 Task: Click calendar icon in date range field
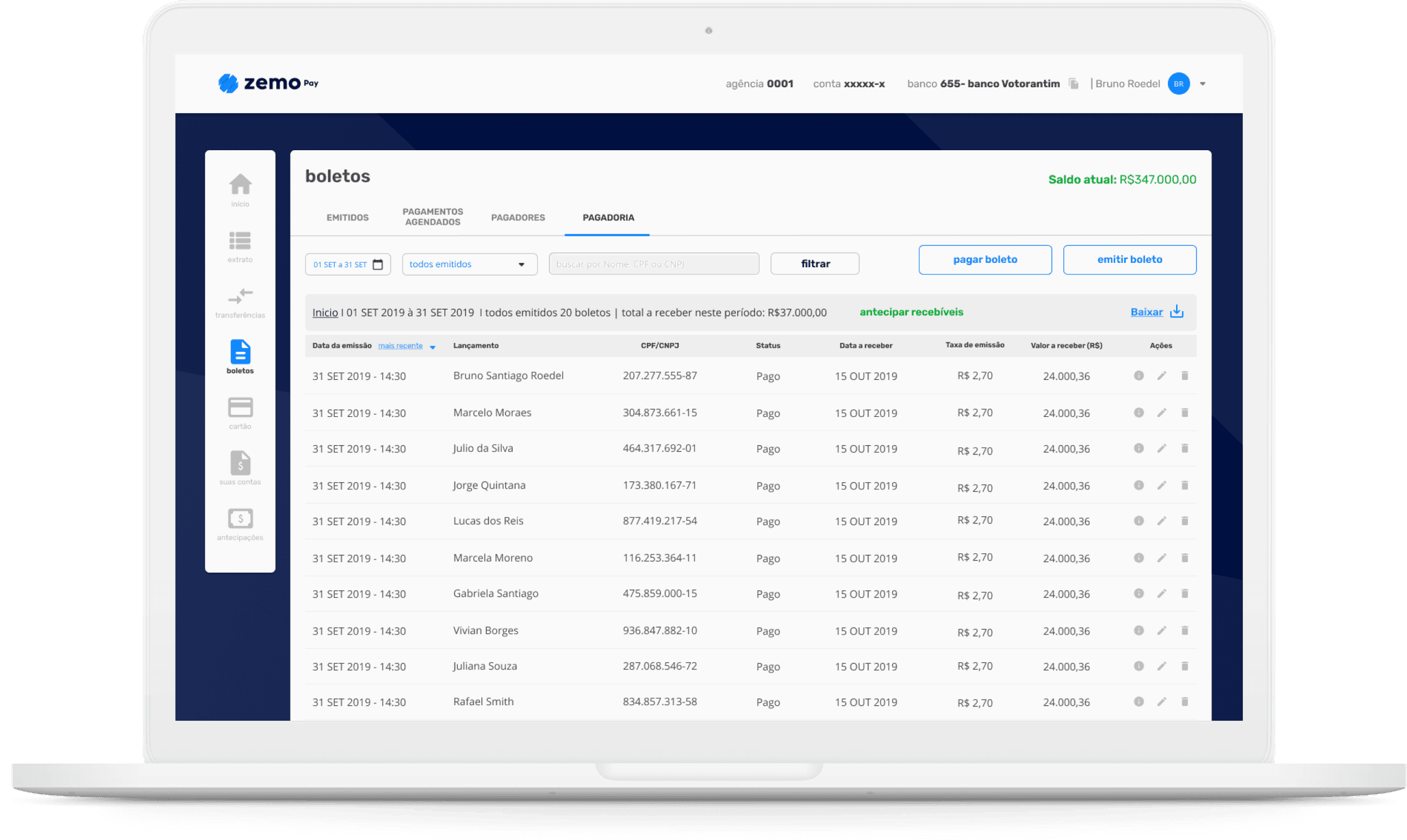click(x=378, y=265)
